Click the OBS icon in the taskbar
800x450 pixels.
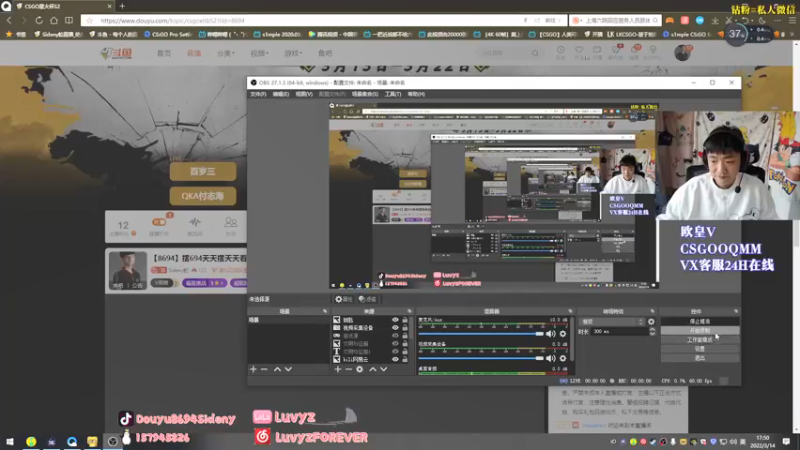pos(113,441)
